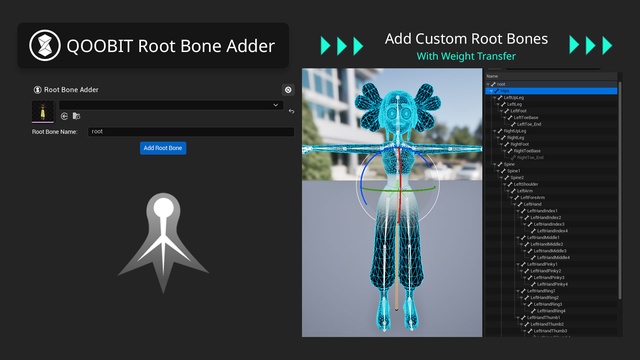
Task: Click the Name column header
Action: click(x=492, y=76)
